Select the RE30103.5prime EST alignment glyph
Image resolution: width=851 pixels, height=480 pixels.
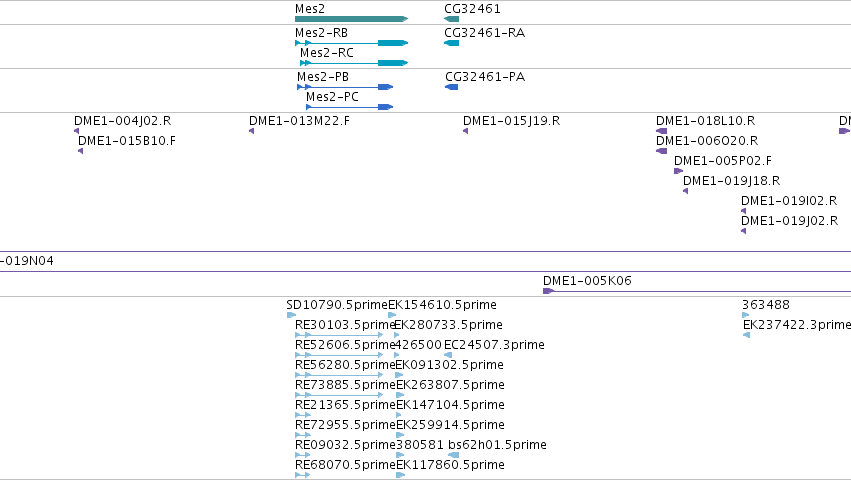339,335
